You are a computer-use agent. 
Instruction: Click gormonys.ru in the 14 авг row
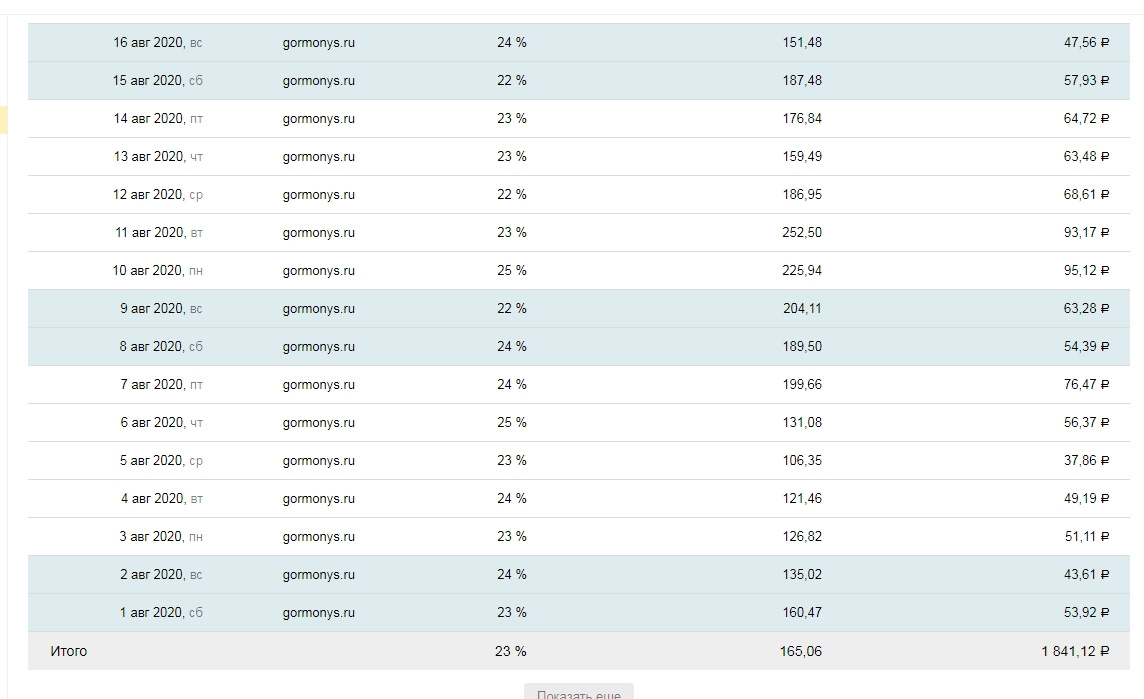click(x=319, y=119)
